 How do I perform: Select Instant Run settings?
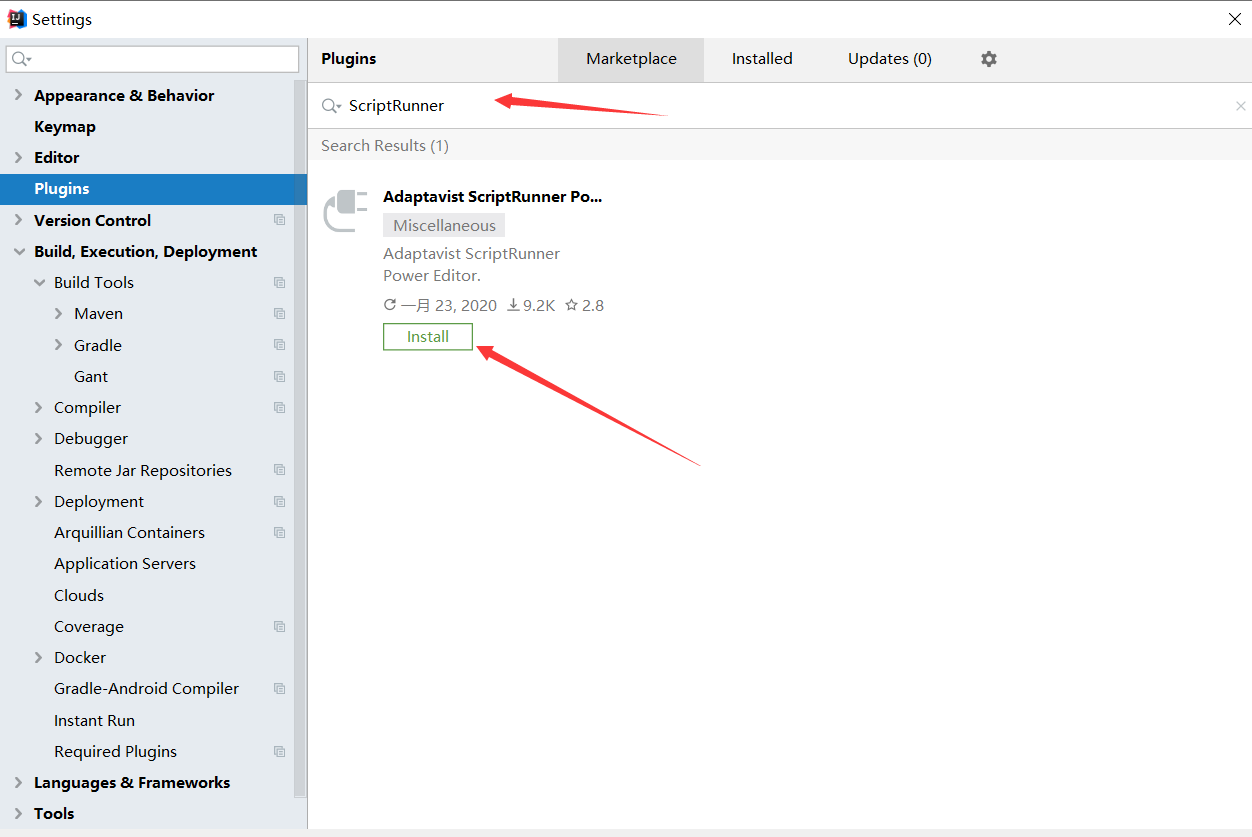point(94,720)
